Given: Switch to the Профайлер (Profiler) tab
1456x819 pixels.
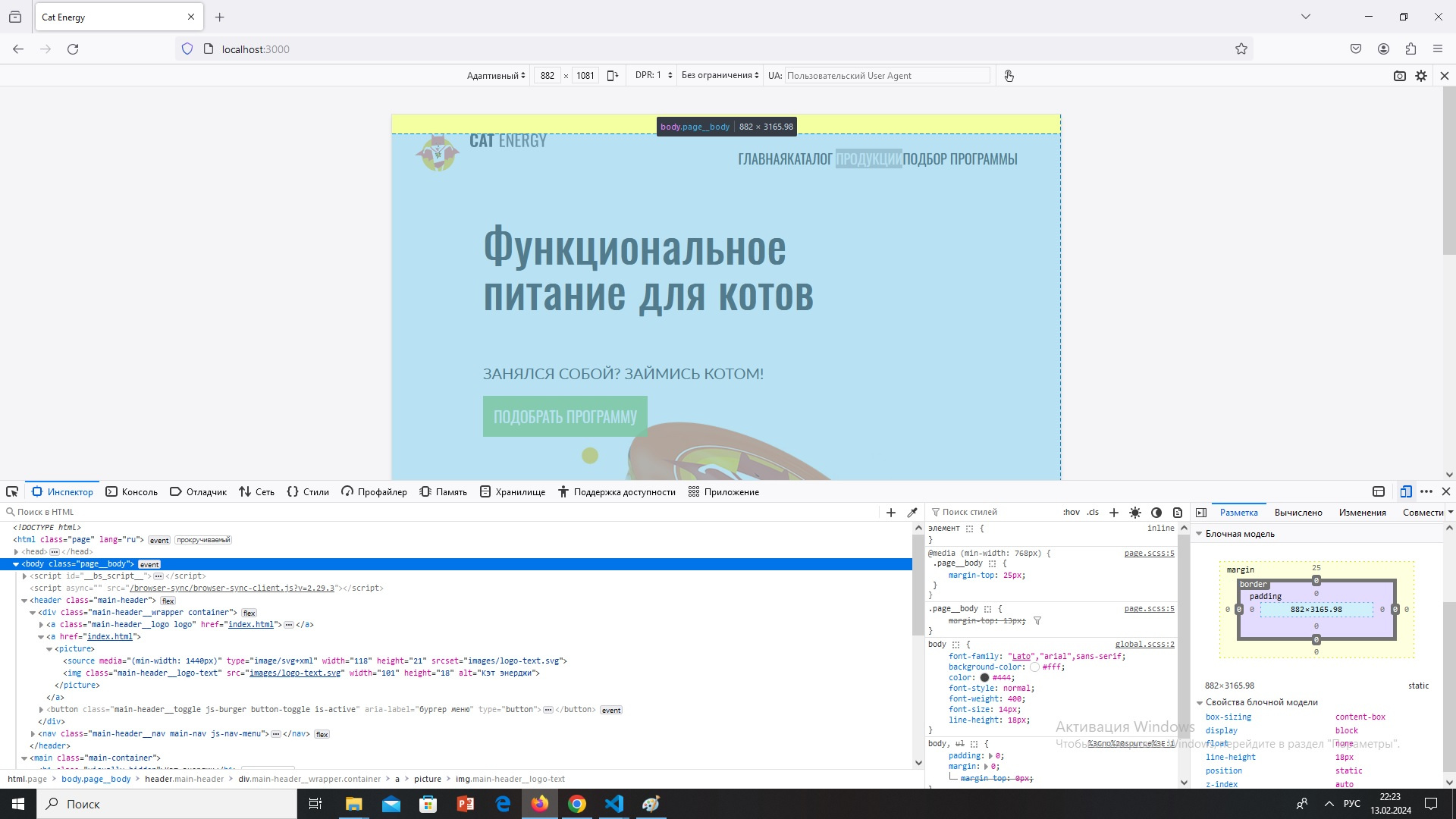Looking at the screenshot, I should click(374, 491).
